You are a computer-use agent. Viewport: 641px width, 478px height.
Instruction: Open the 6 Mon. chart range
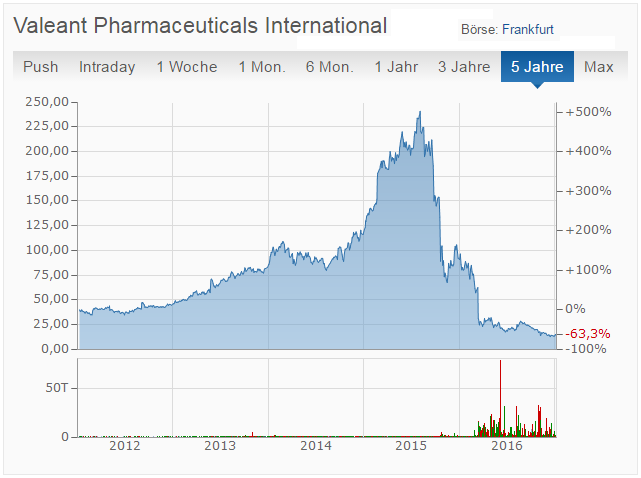(330, 67)
